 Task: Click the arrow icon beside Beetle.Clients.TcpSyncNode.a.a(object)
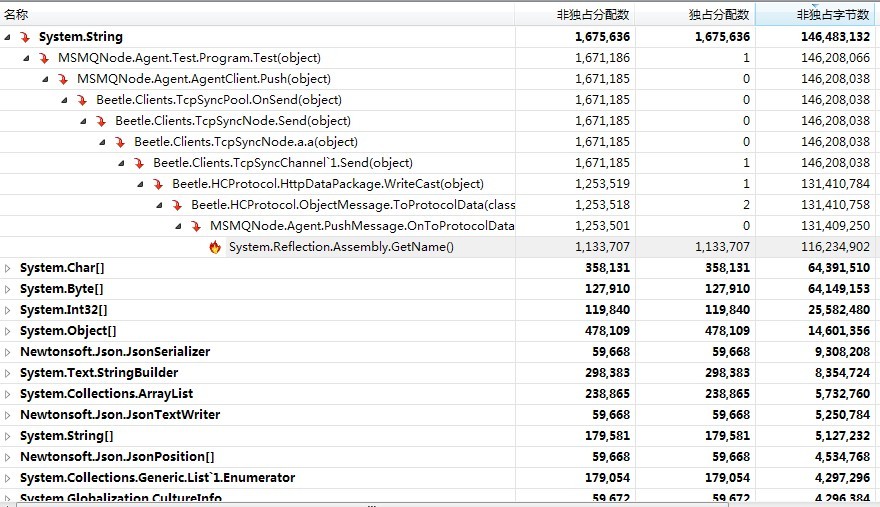pyautogui.click(x=121, y=143)
